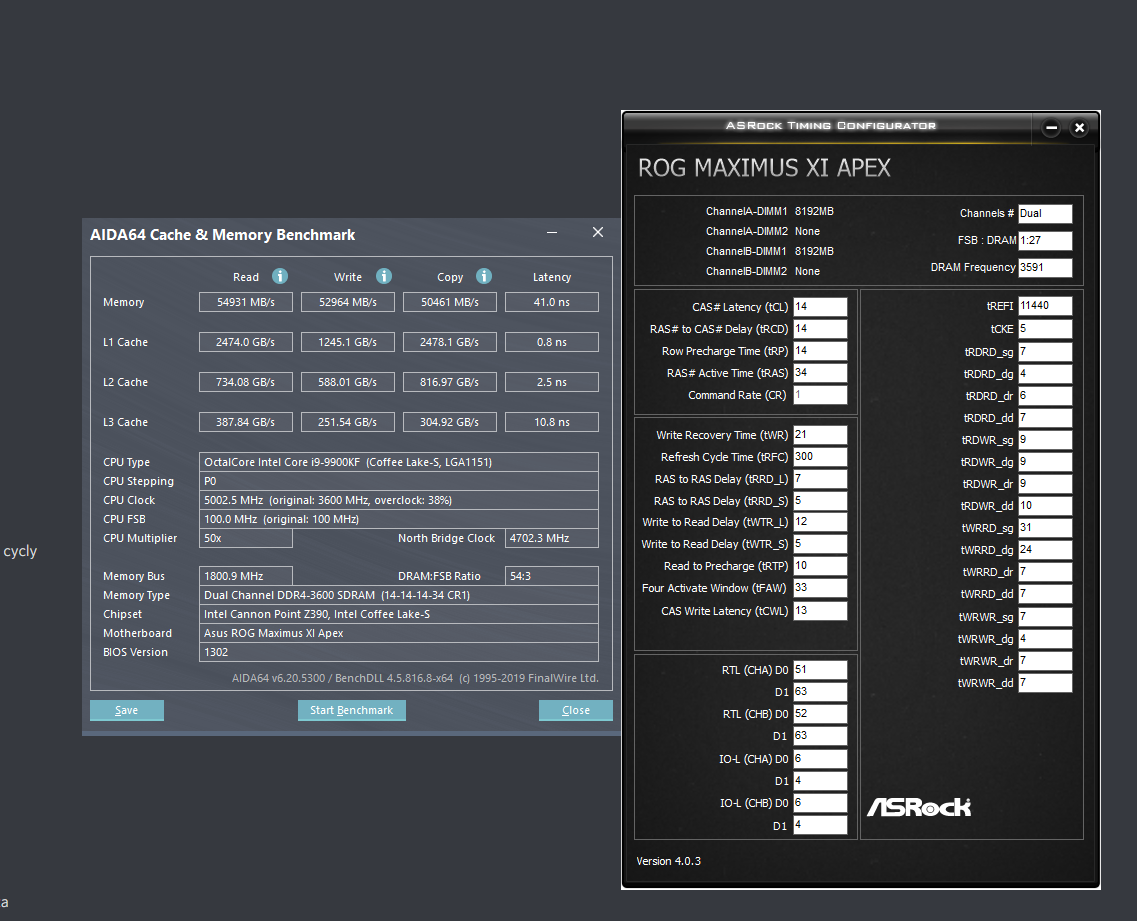
Task: Click the North Bridge Clock value
Action: click(x=552, y=538)
